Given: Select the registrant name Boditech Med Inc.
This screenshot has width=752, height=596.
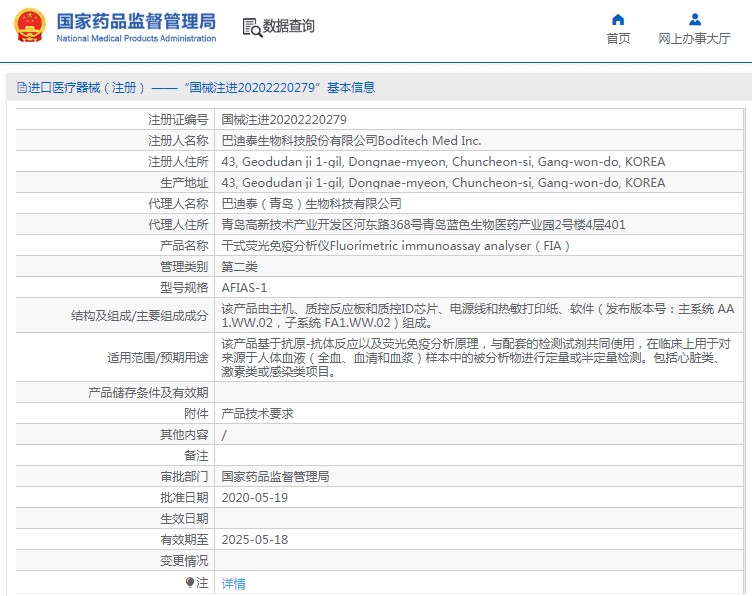Looking at the screenshot, I should pyautogui.click(x=351, y=140).
